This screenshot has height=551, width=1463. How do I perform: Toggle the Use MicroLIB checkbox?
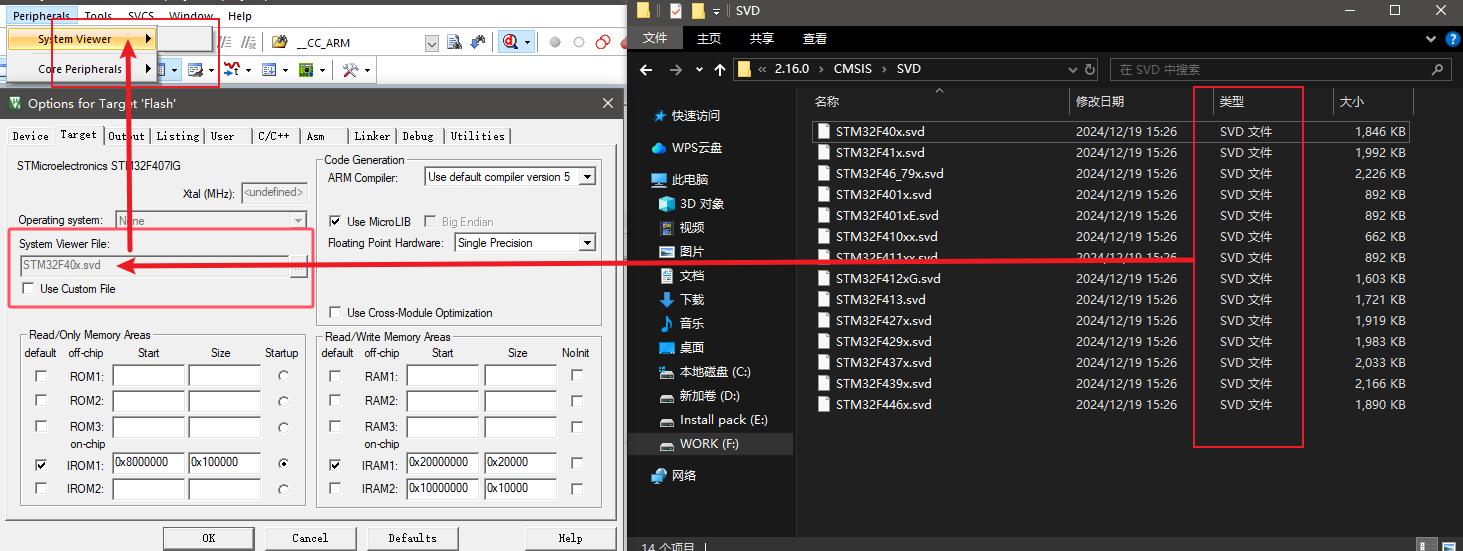(335, 222)
